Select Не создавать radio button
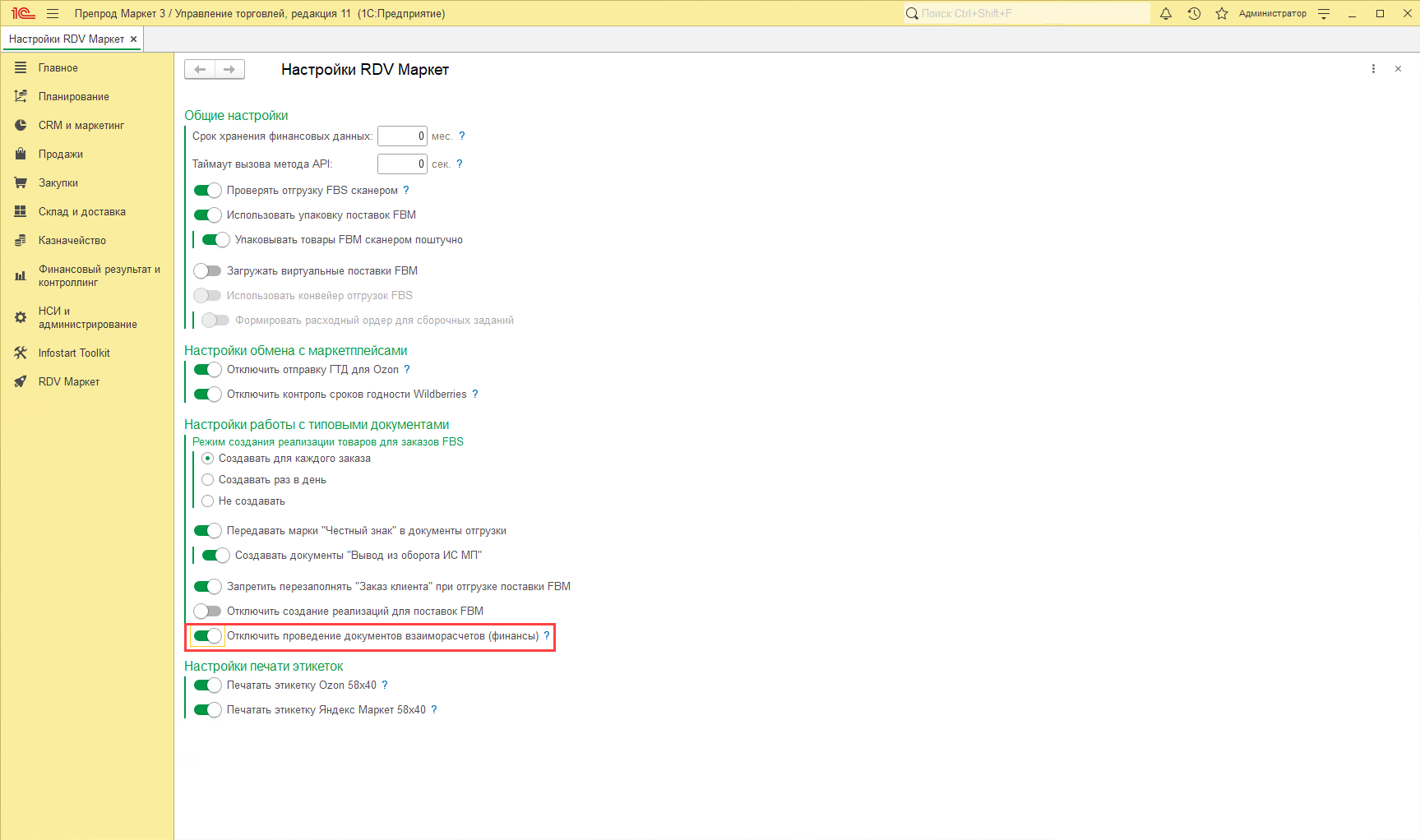This screenshot has height=840, width=1420. click(208, 501)
